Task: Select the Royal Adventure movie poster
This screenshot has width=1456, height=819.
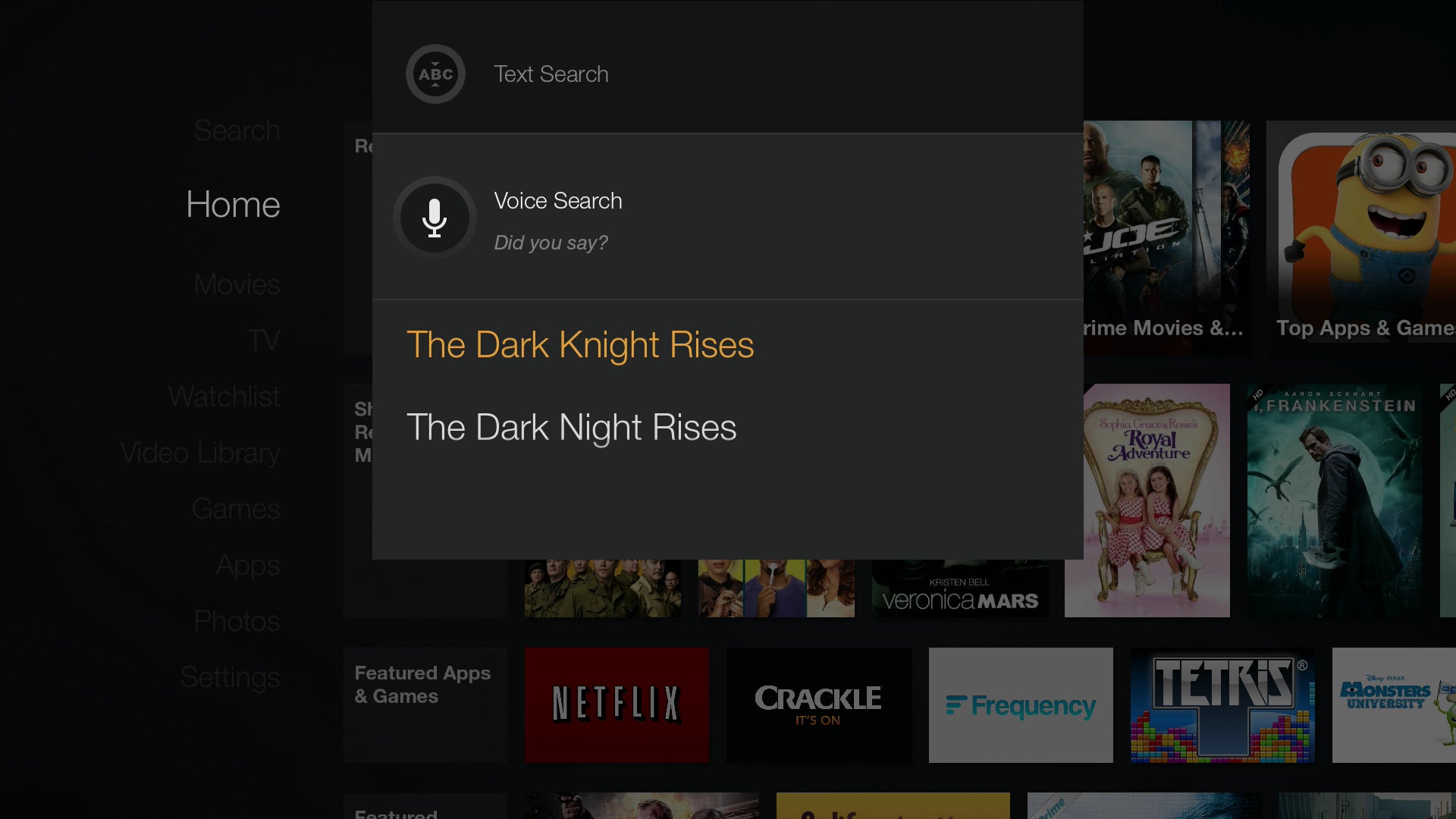Action: click(1147, 500)
